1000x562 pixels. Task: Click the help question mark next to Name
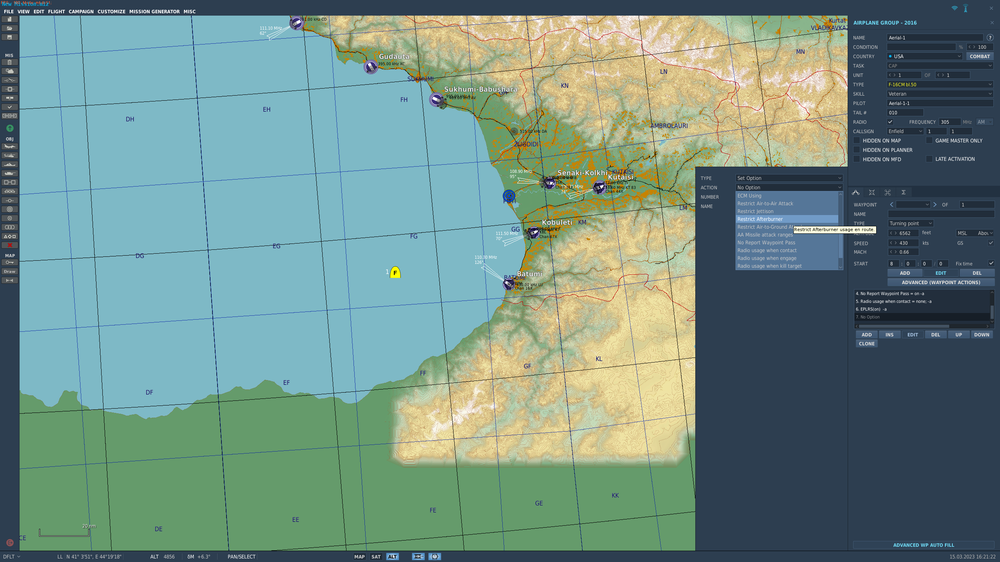(x=990, y=38)
